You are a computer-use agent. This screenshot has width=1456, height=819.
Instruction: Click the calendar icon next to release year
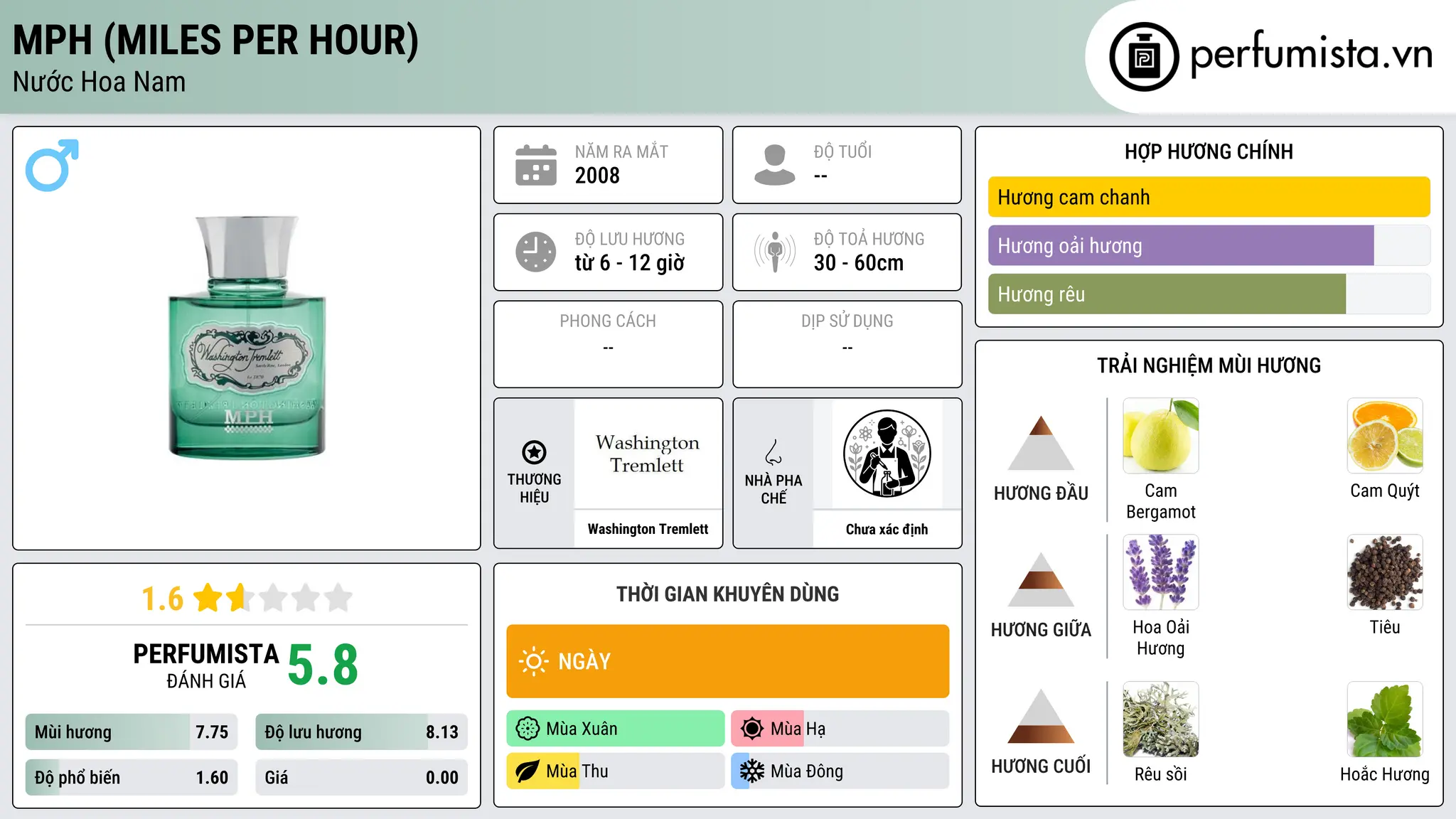[x=536, y=165]
